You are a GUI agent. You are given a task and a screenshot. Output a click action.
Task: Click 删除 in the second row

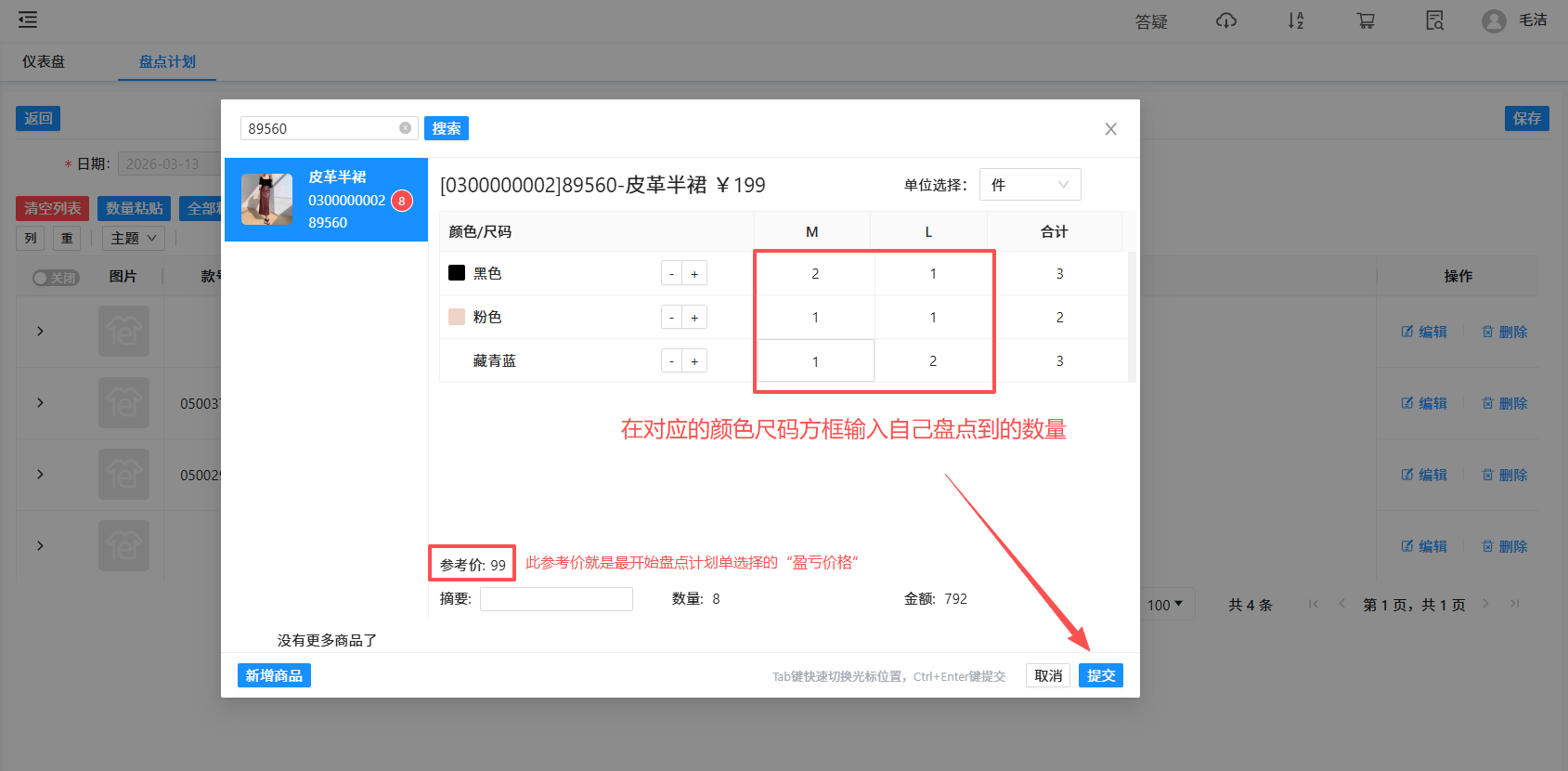pos(1505,403)
